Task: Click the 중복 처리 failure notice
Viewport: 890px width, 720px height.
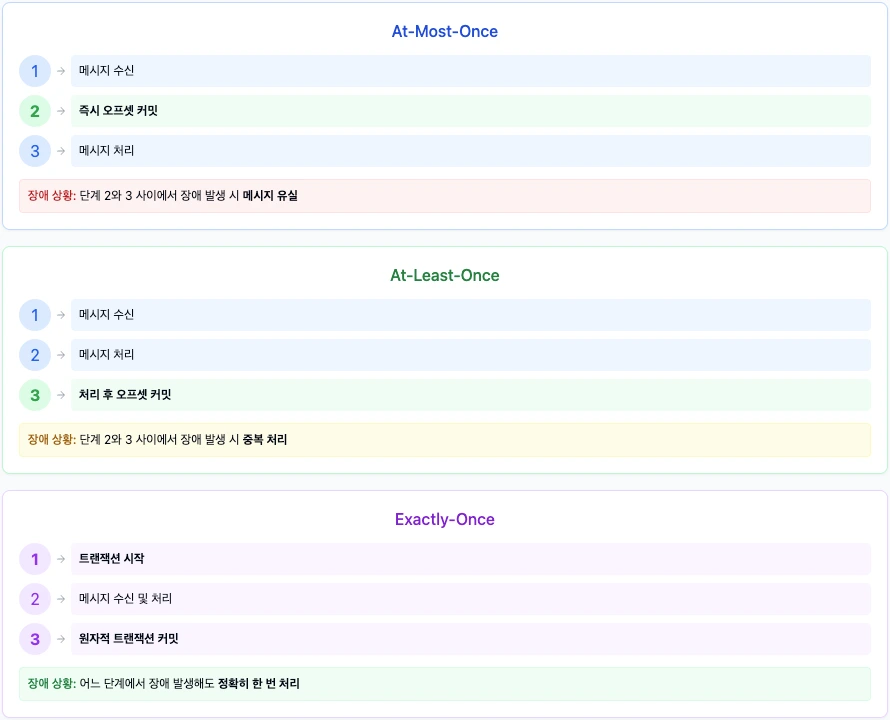Action: click(444, 440)
